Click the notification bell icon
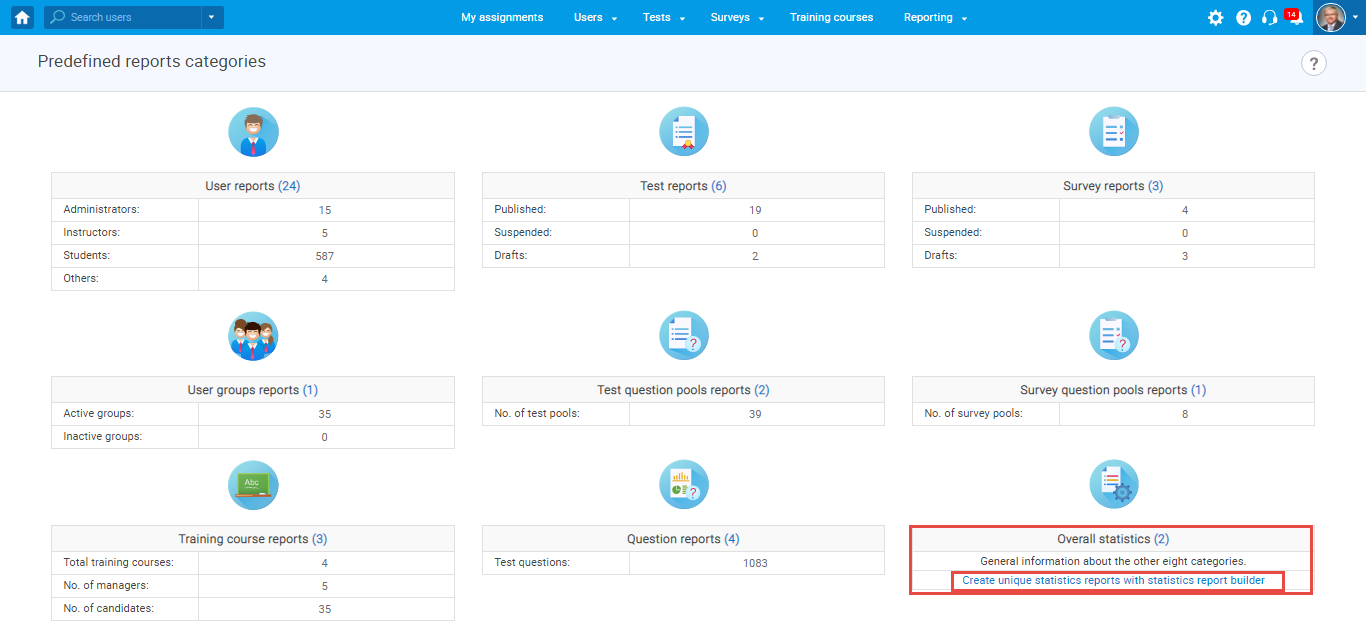 click(x=1295, y=18)
